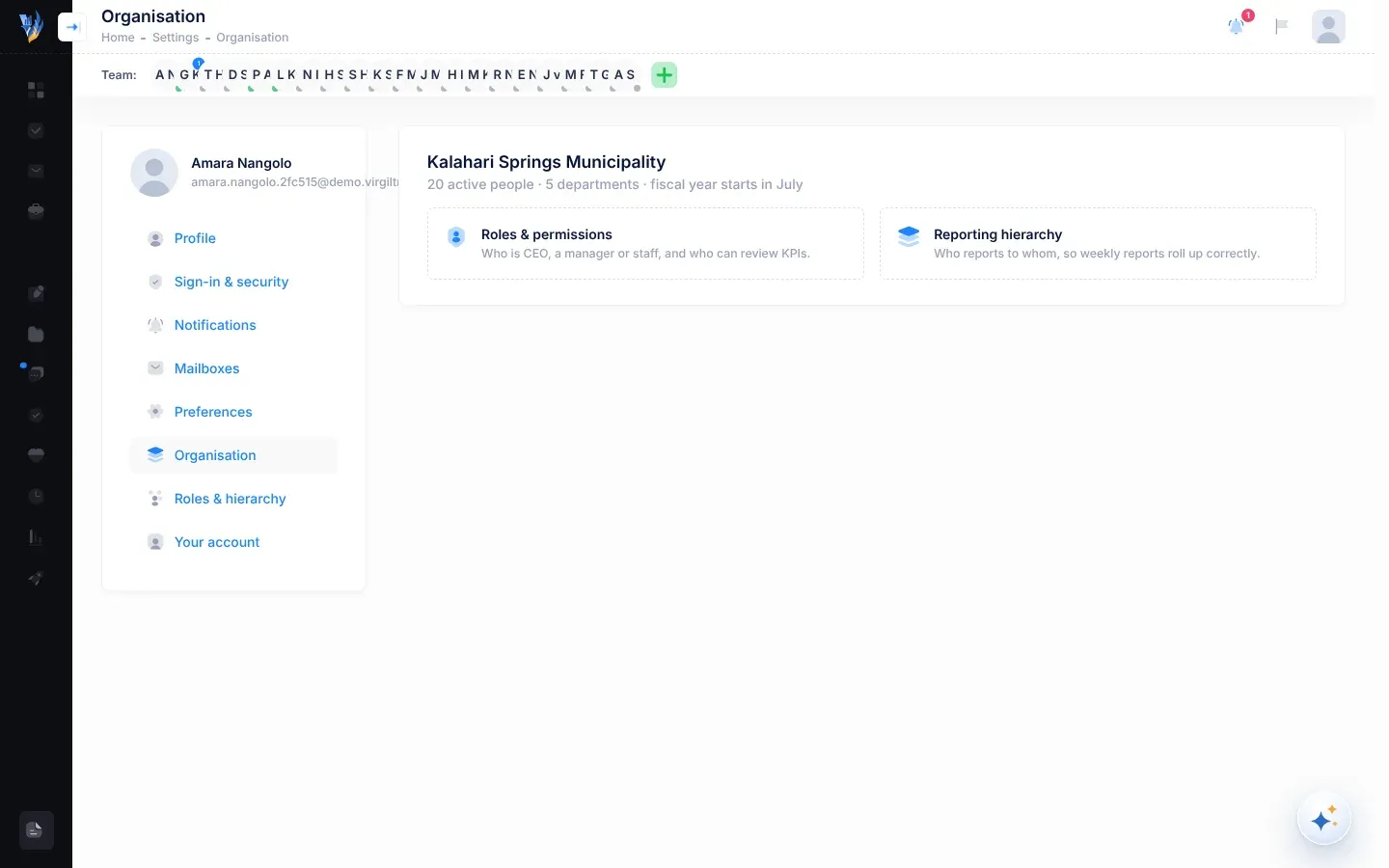Select team member avatar HI
The width and height of the screenshot is (1389, 868).
coord(455,75)
